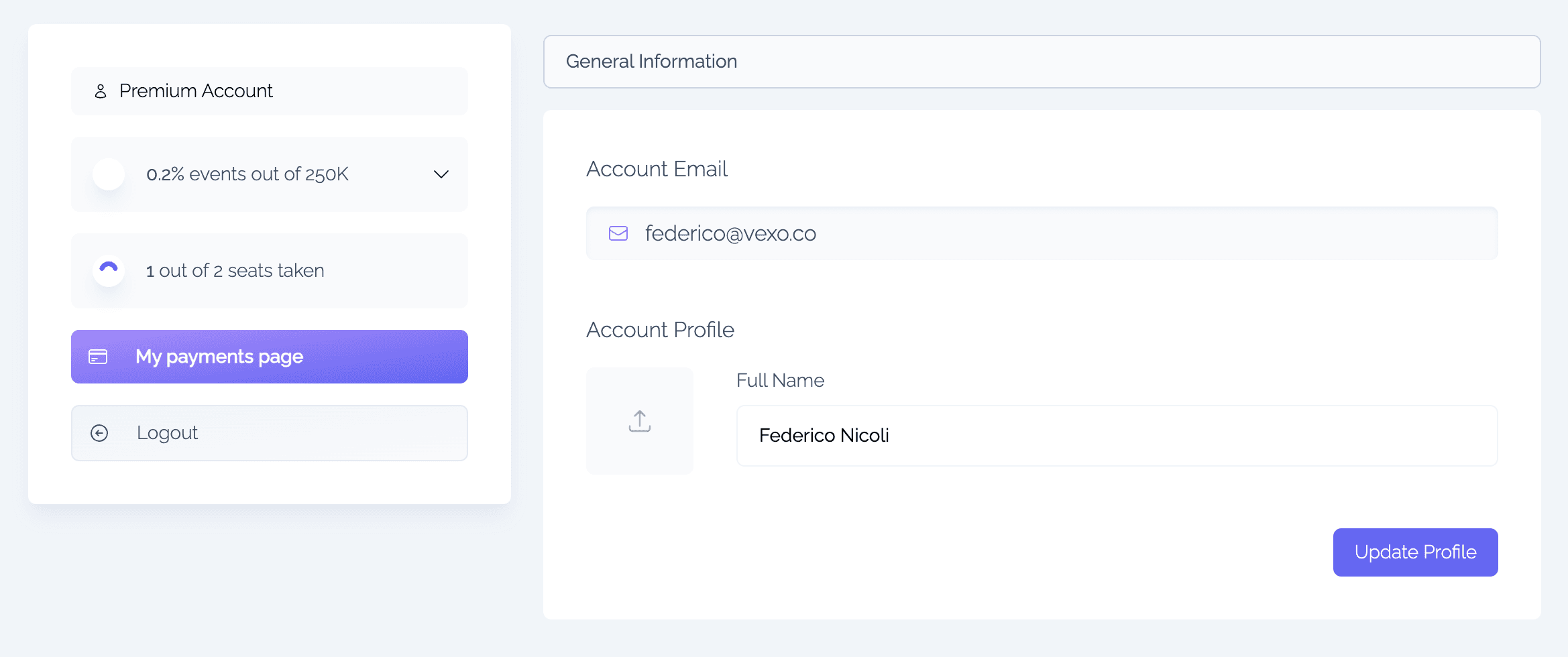This screenshot has width=1568, height=657.
Task: Click the events usage progress circle
Action: tap(109, 174)
